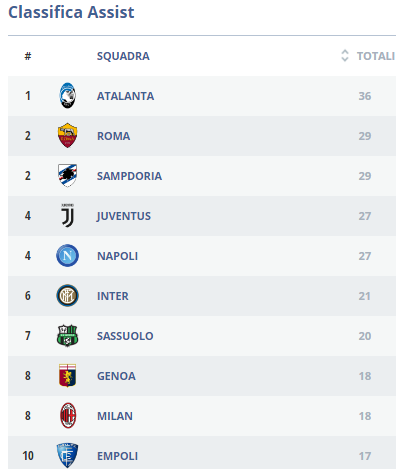Click the Sassuolo team crest
This screenshot has height=469, width=396.
click(x=67, y=336)
